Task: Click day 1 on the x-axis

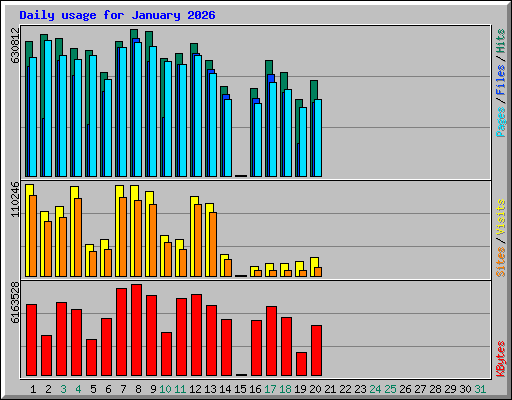Action: click(x=33, y=389)
